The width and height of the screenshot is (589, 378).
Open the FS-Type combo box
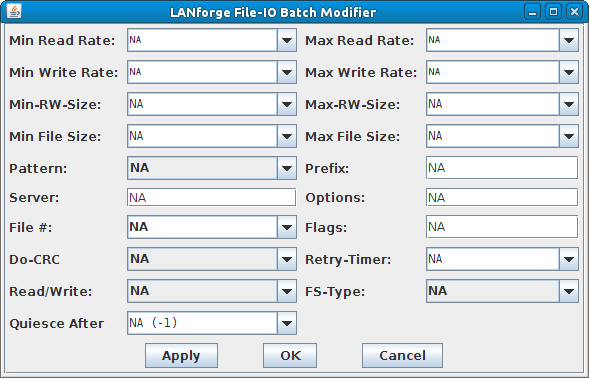[502, 291]
